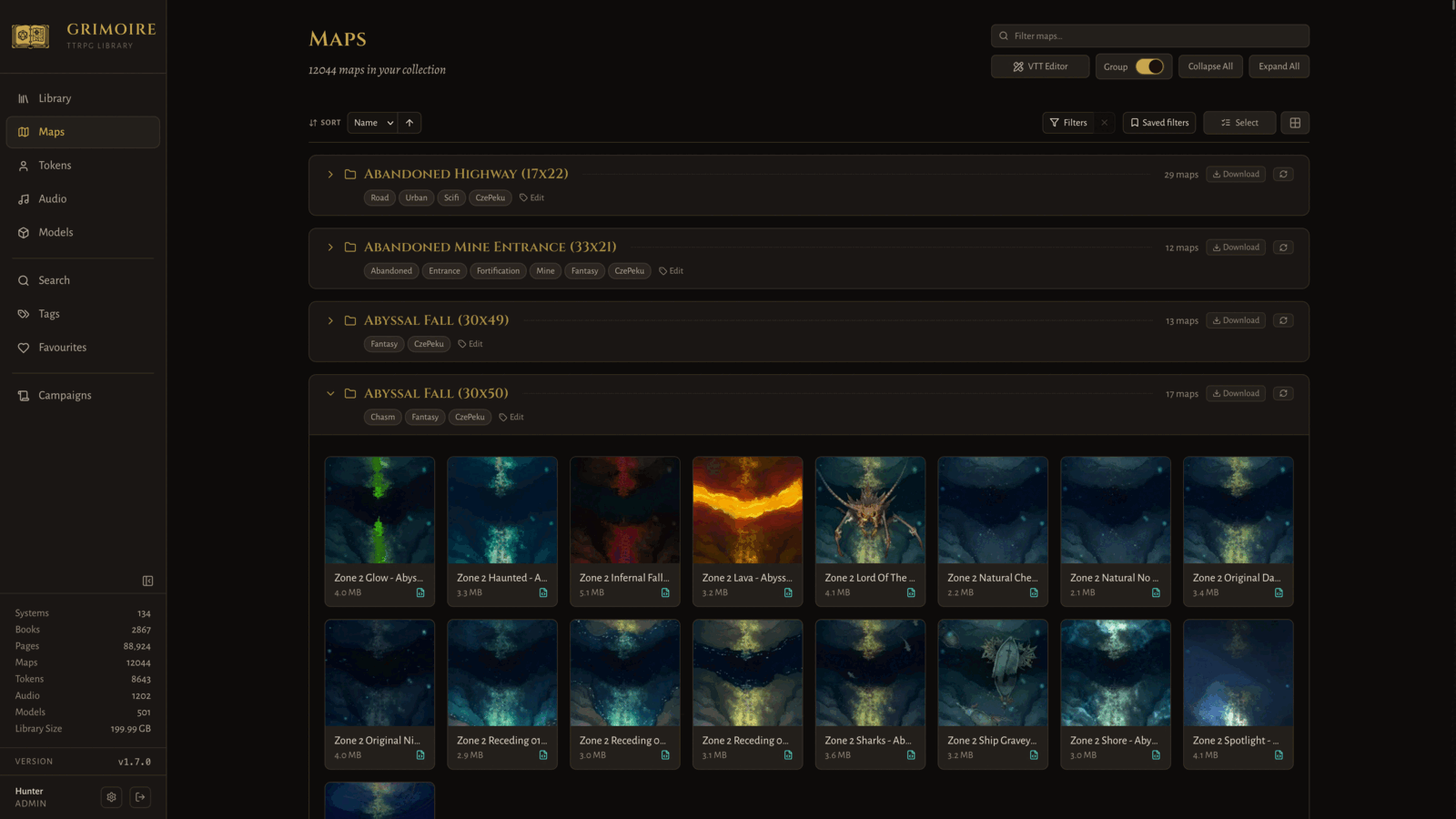Refresh the Abyssal Fall (30x49) group
1456x819 pixels.
tap(1283, 320)
